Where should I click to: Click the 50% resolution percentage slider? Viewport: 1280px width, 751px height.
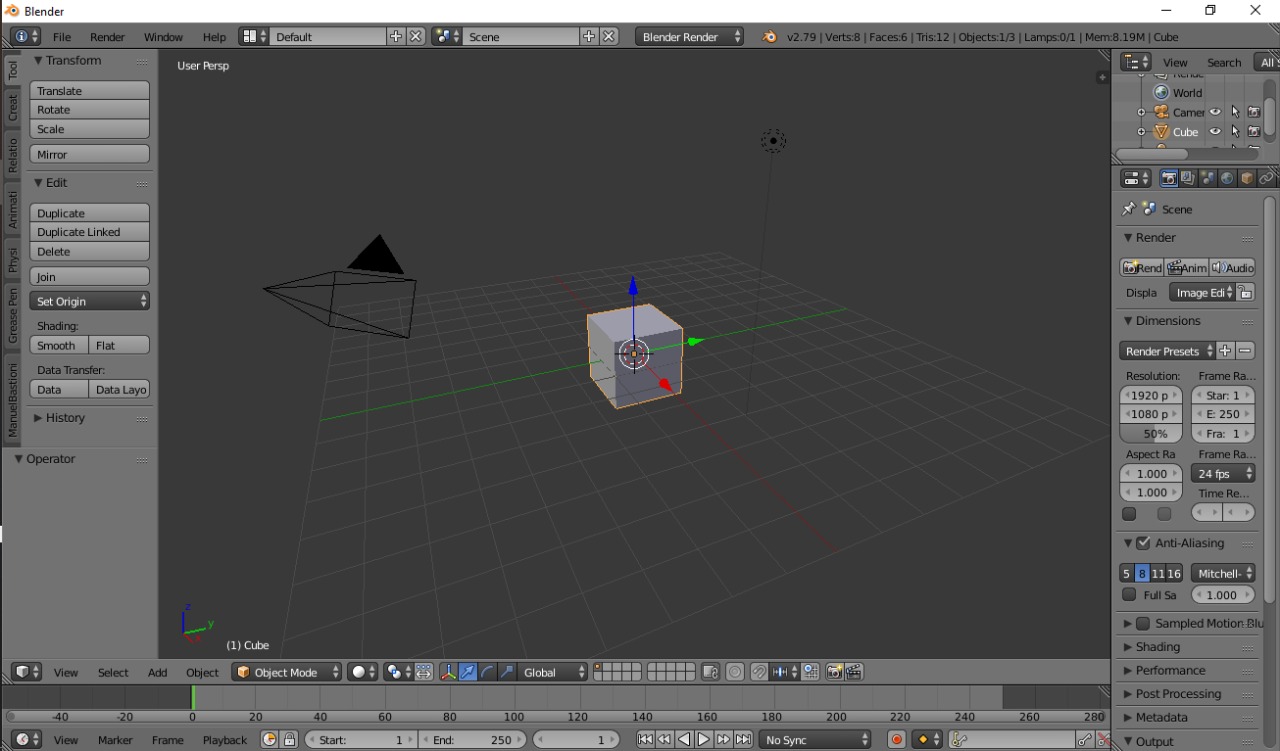click(1151, 434)
